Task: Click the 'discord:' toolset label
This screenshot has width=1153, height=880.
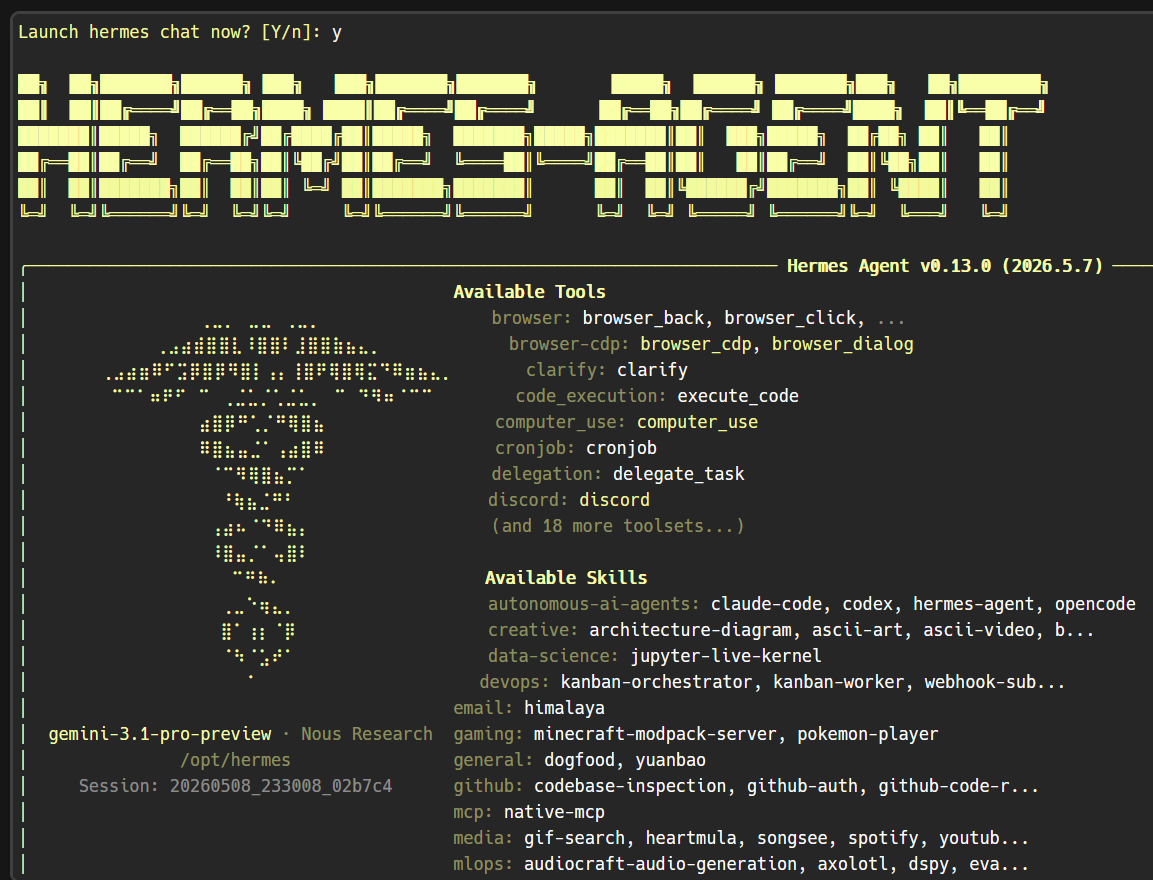Action: pos(527,500)
